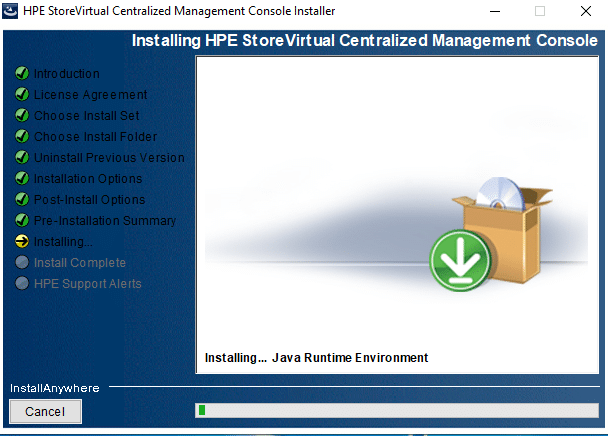Select the HPE Support Alerts step label
Screen dimensions: 608x436
pos(88,284)
